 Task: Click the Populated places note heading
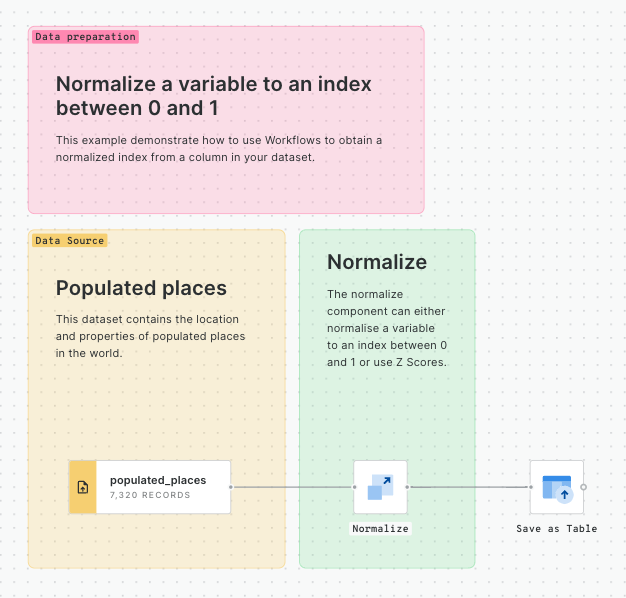click(x=141, y=288)
